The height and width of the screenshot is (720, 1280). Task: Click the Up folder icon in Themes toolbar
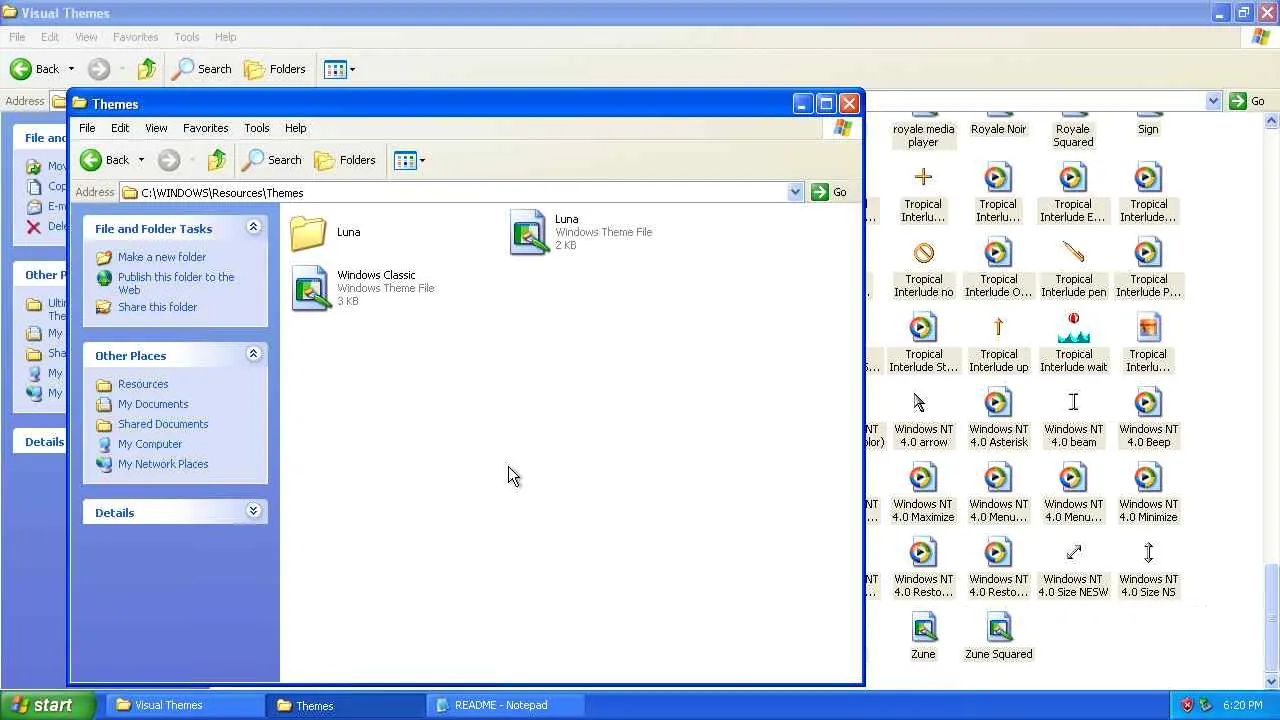216,160
